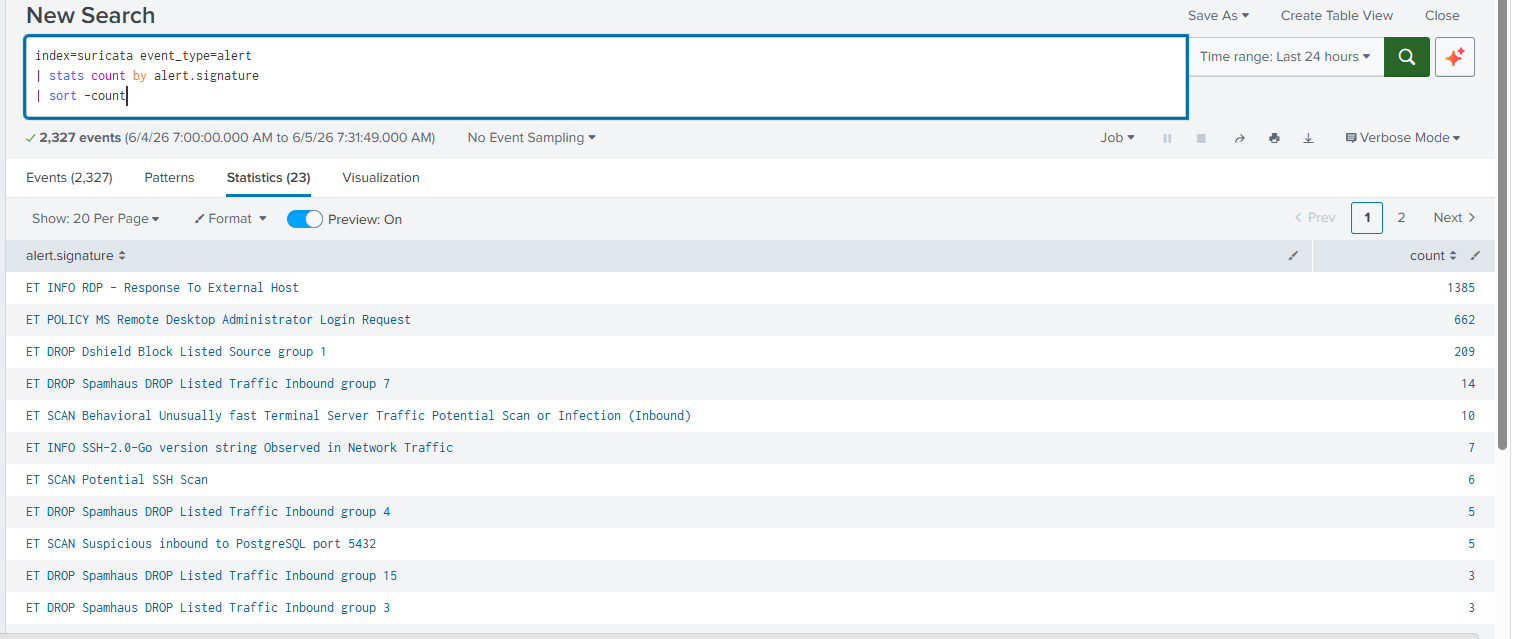Open the Job menu
Image resolution: width=1514 pixels, height=639 pixels.
1117,138
